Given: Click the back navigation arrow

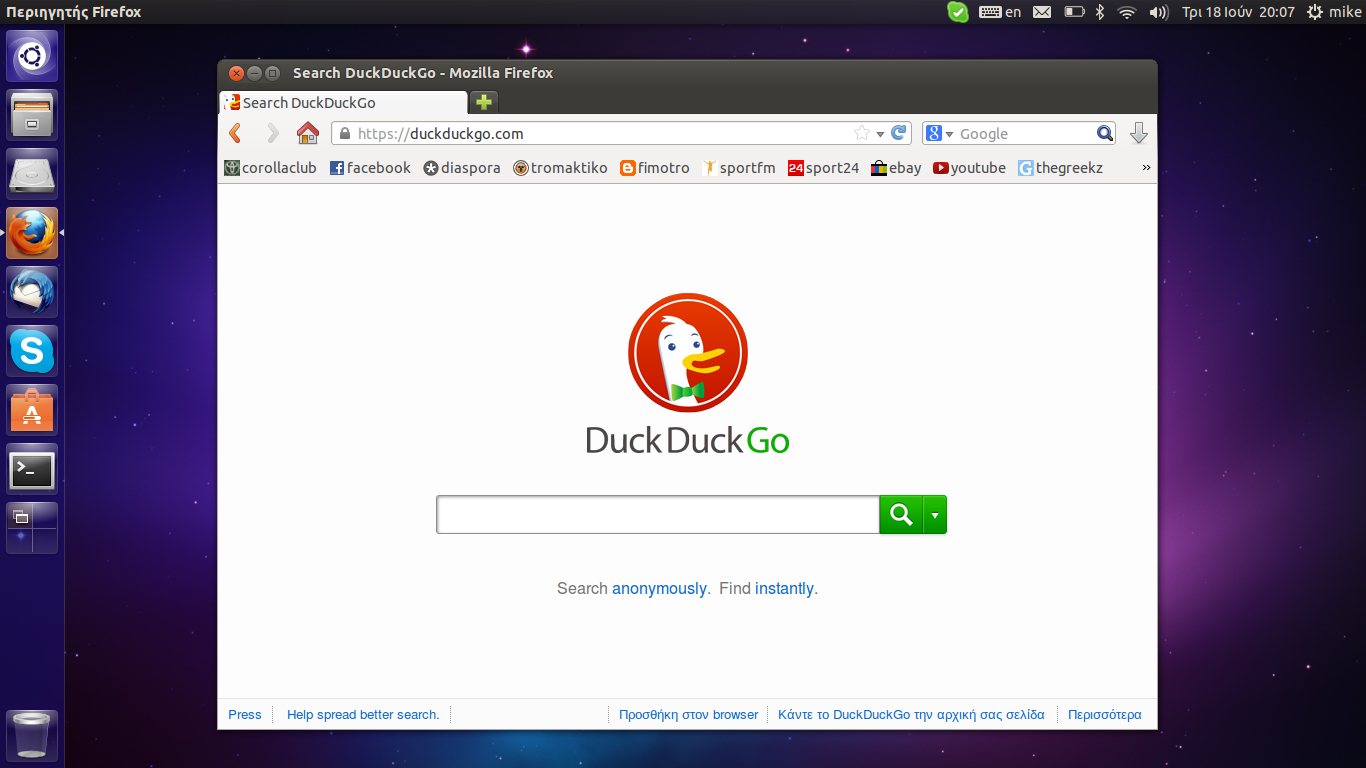Looking at the screenshot, I should (236, 133).
